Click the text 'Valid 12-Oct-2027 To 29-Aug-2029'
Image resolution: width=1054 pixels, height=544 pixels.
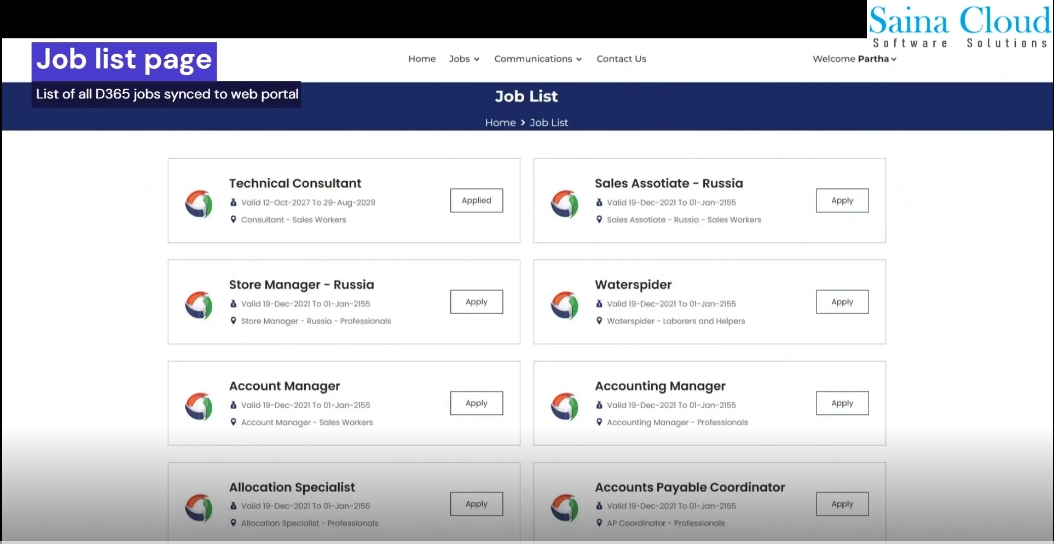click(x=308, y=202)
